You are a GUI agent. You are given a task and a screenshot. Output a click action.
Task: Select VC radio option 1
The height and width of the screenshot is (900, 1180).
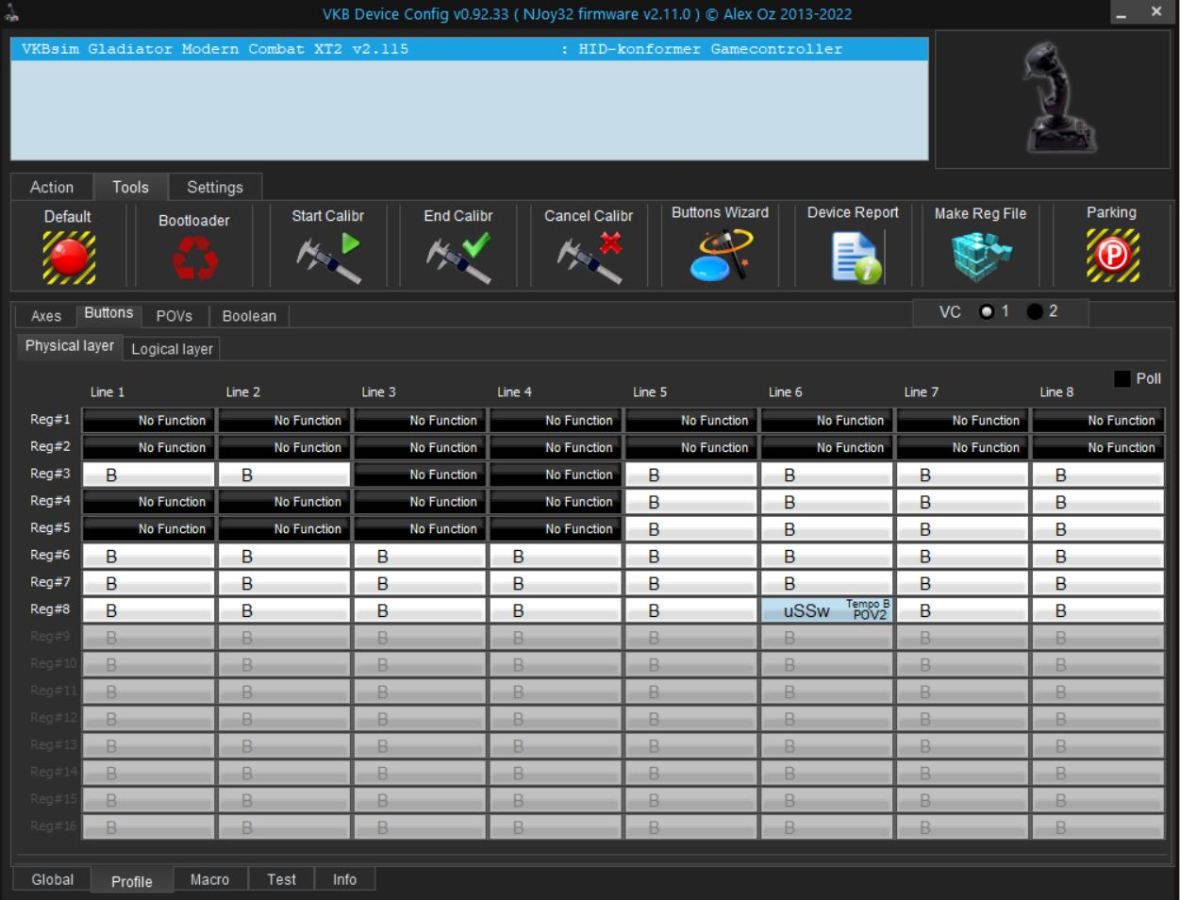pyautogui.click(x=987, y=312)
